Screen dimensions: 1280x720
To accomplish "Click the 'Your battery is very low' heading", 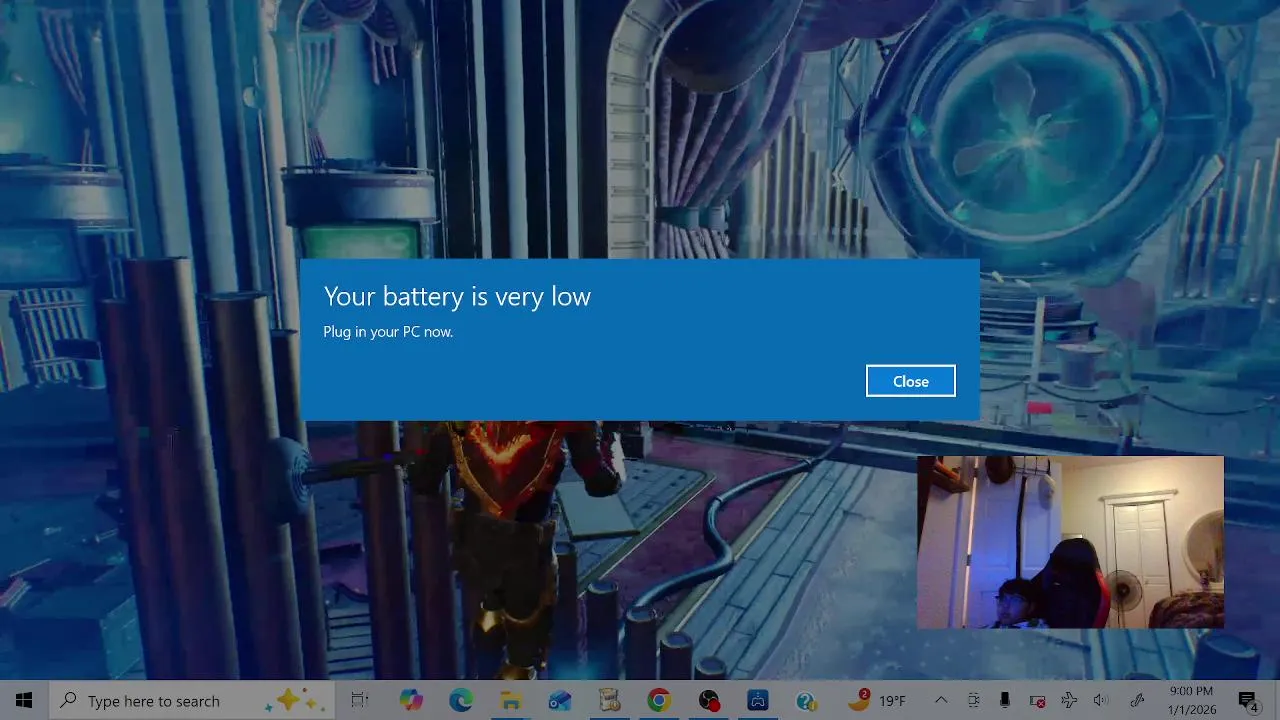I will tap(457, 296).
